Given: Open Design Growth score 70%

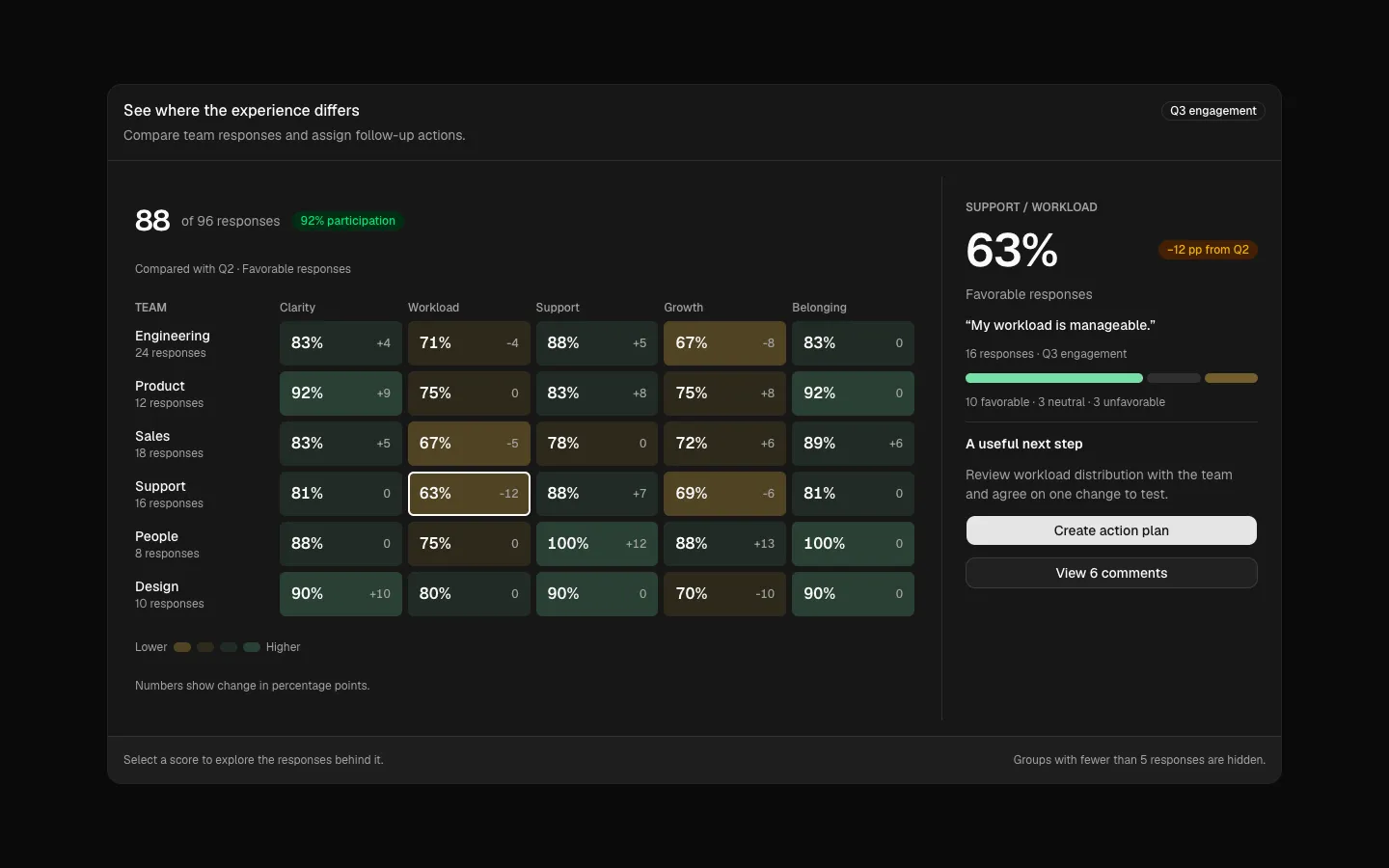Looking at the screenshot, I should tap(724, 594).
